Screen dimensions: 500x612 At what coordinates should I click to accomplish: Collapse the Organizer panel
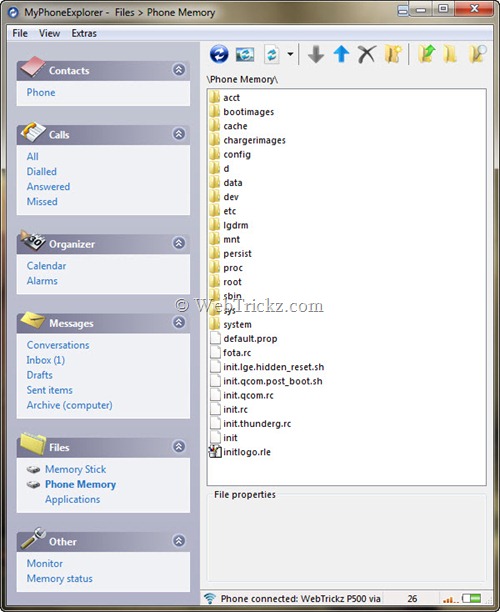[x=179, y=243]
